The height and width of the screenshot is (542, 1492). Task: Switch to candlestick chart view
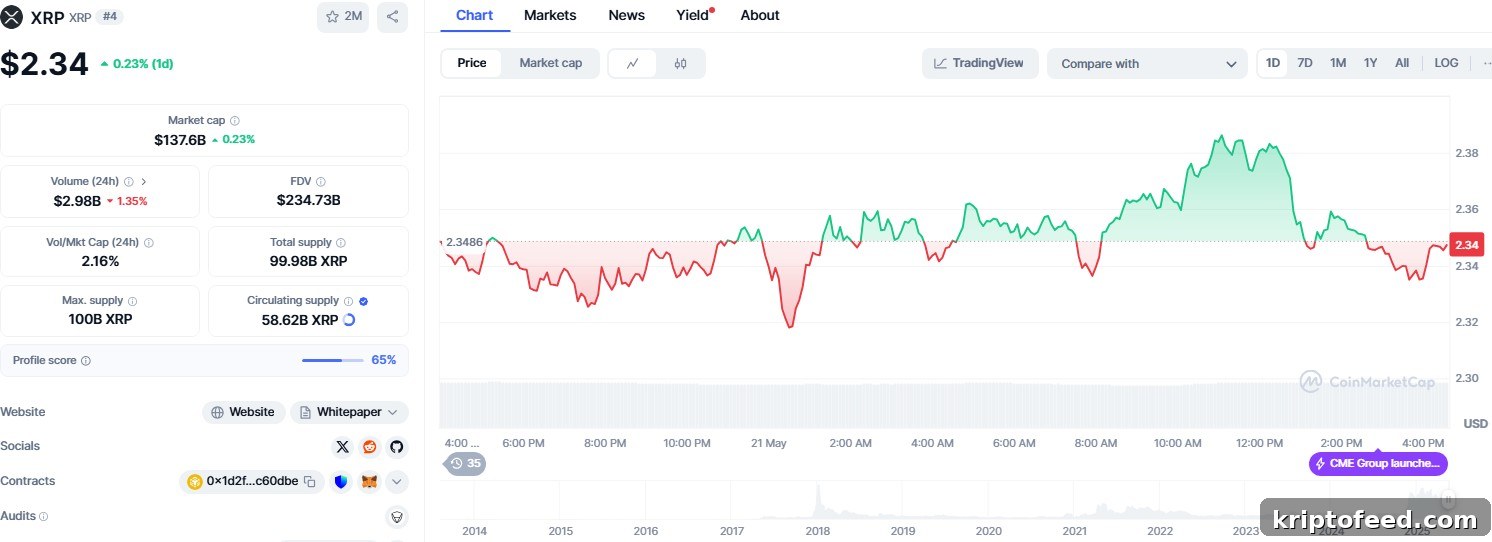pos(681,63)
